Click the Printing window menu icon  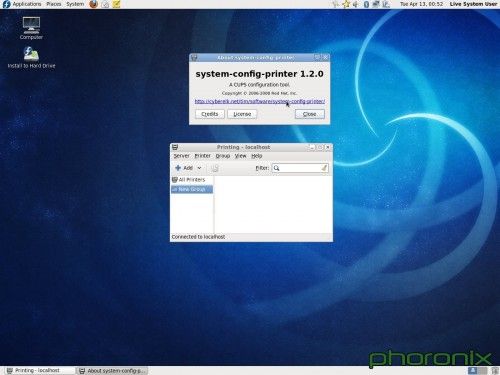175,147
